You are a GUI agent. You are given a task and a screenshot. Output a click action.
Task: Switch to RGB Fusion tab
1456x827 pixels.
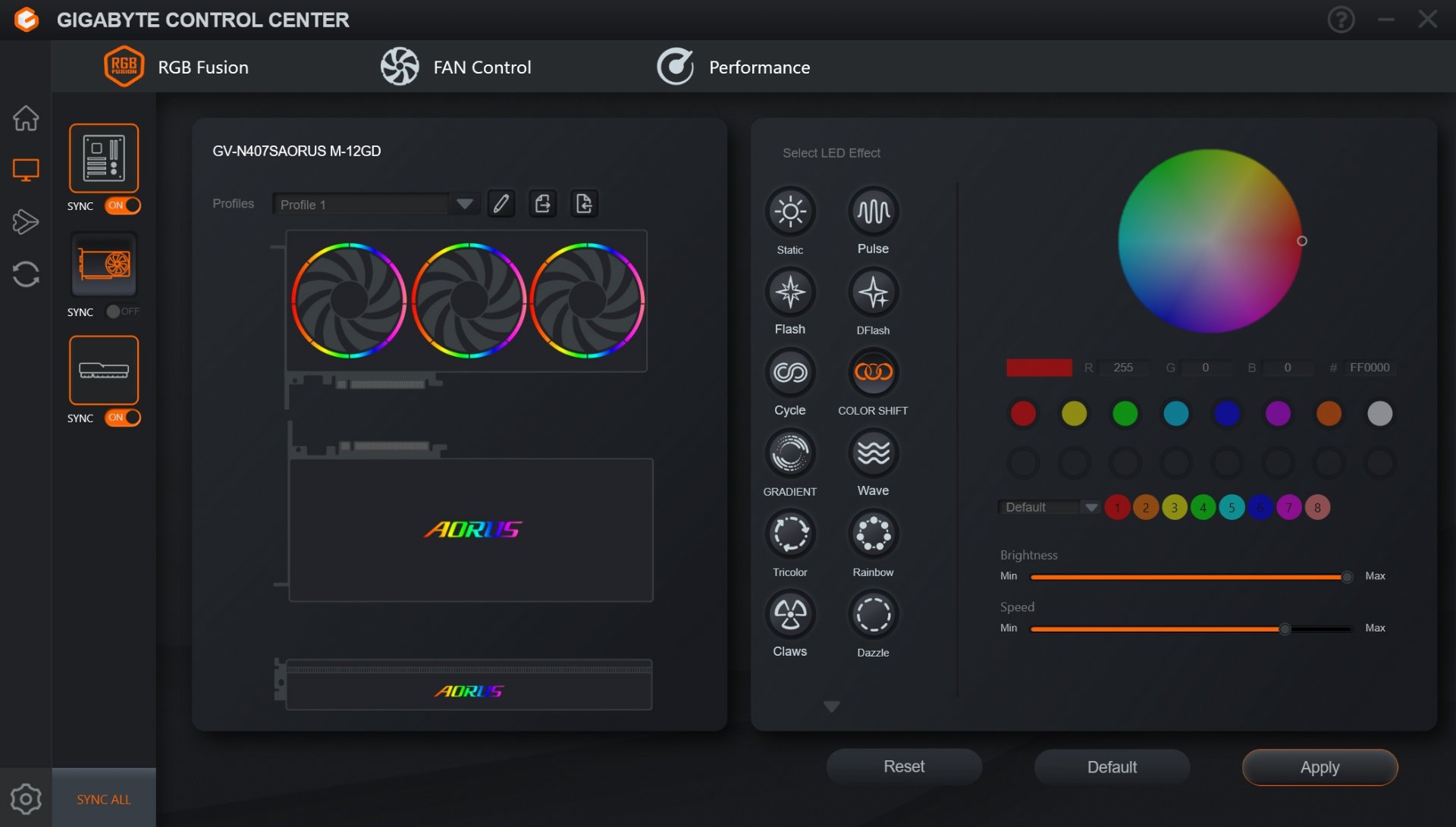click(176, 67)
